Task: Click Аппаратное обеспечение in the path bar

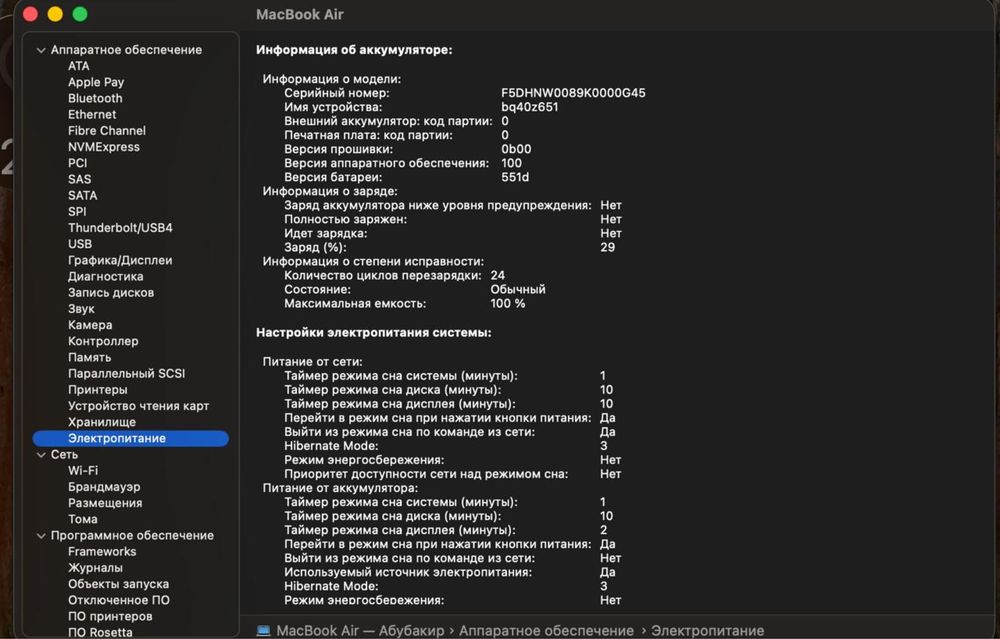Action: [546, 631]
